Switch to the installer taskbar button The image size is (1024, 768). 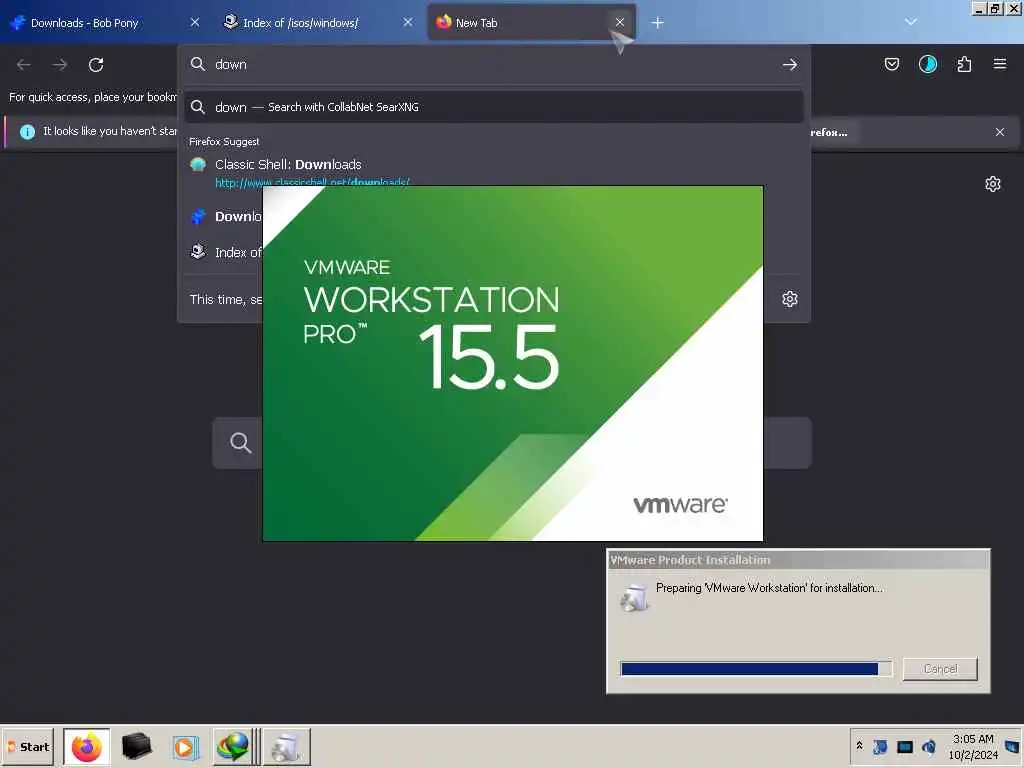click(x=286, y=746)
